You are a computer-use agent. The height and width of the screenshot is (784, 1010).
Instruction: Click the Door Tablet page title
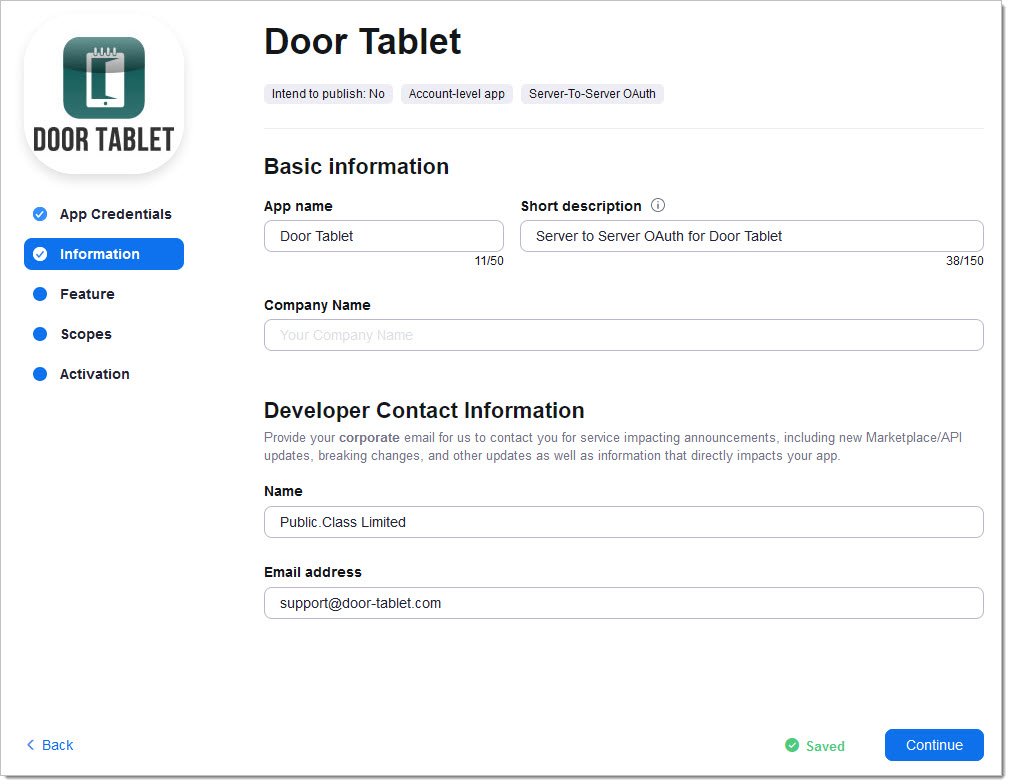pyautogui.click(x=363, y=42)
